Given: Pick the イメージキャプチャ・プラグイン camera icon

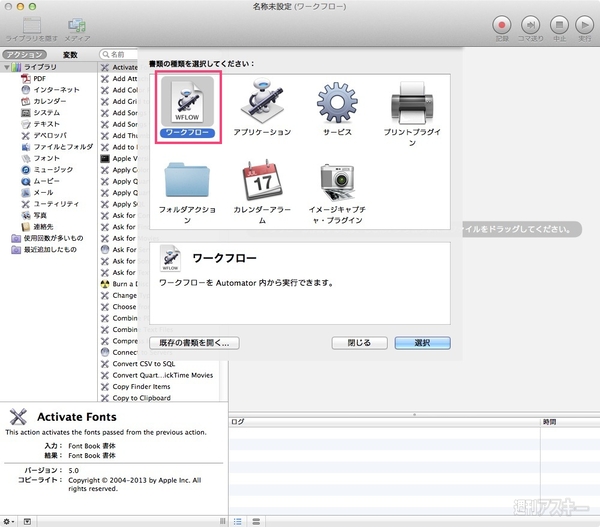Looking at the screenshot, I should [337, 181].
